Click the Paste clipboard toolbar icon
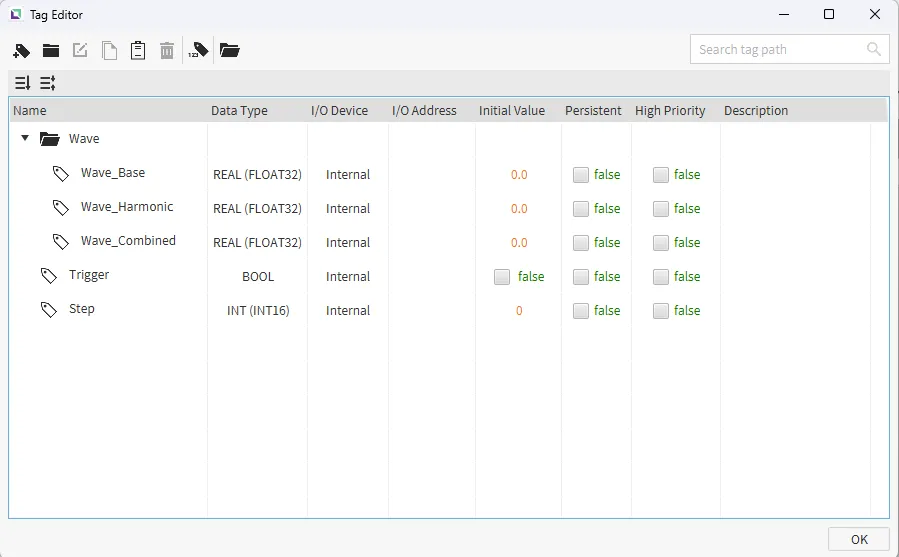The height and width of the screenshot is (557, 899). tap(138, 50)
